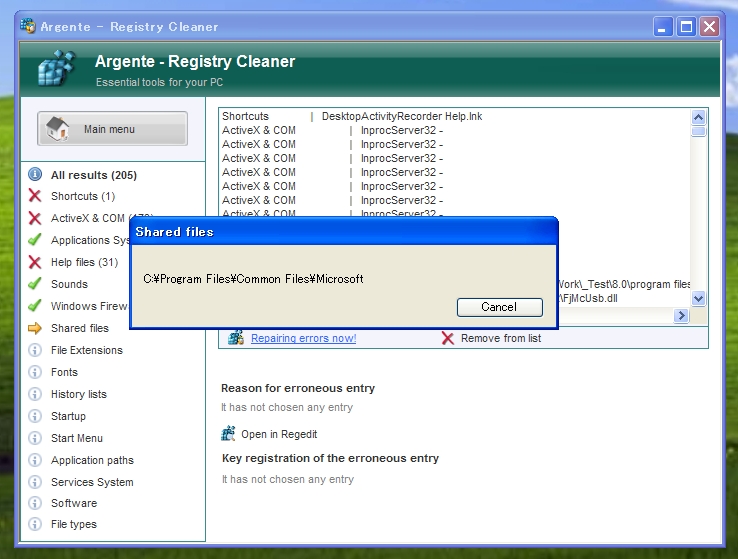Screen dimensions: 738x559
Task: Click the info icon beside File types
Action: click(35, 524)
